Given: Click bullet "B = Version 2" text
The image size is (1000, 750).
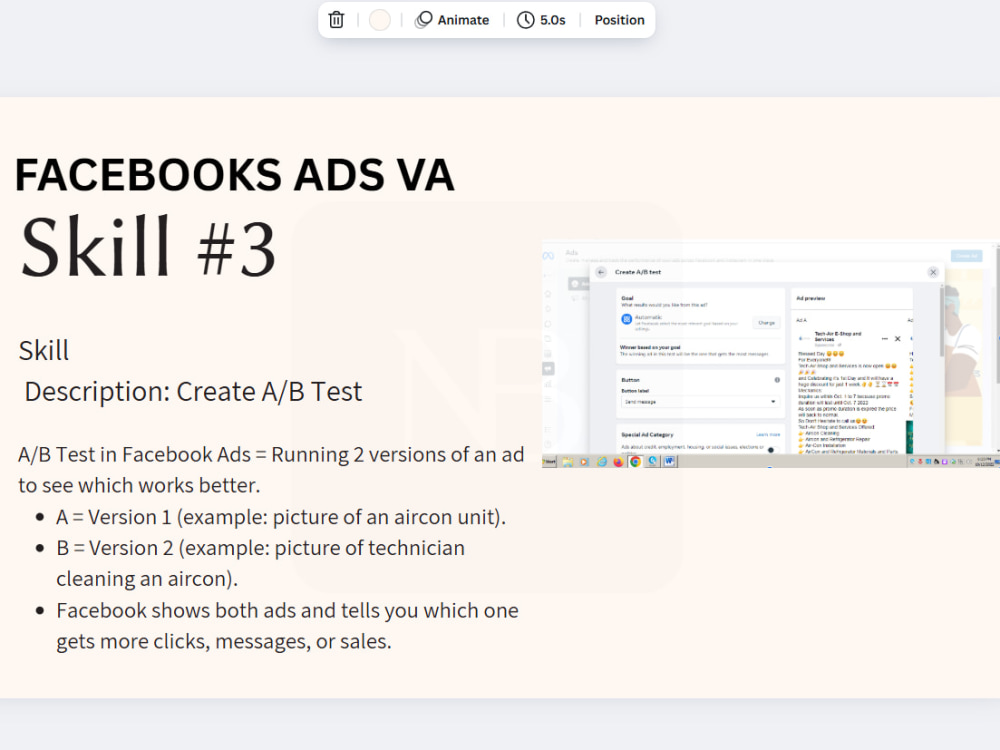Looking at the screenshot, I should point(260,563).
